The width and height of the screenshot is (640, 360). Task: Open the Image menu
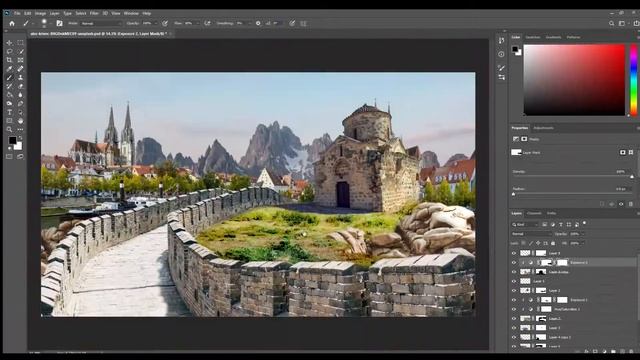pyautogui.click(x=40, y=13)
